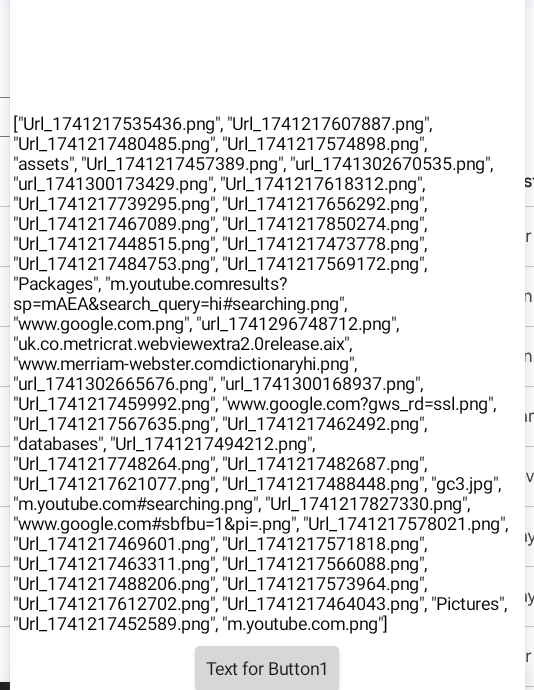This screenshot has width=534, height=690.
Task: Select the 'assets' entry in the list
Action: click(44, 164)
